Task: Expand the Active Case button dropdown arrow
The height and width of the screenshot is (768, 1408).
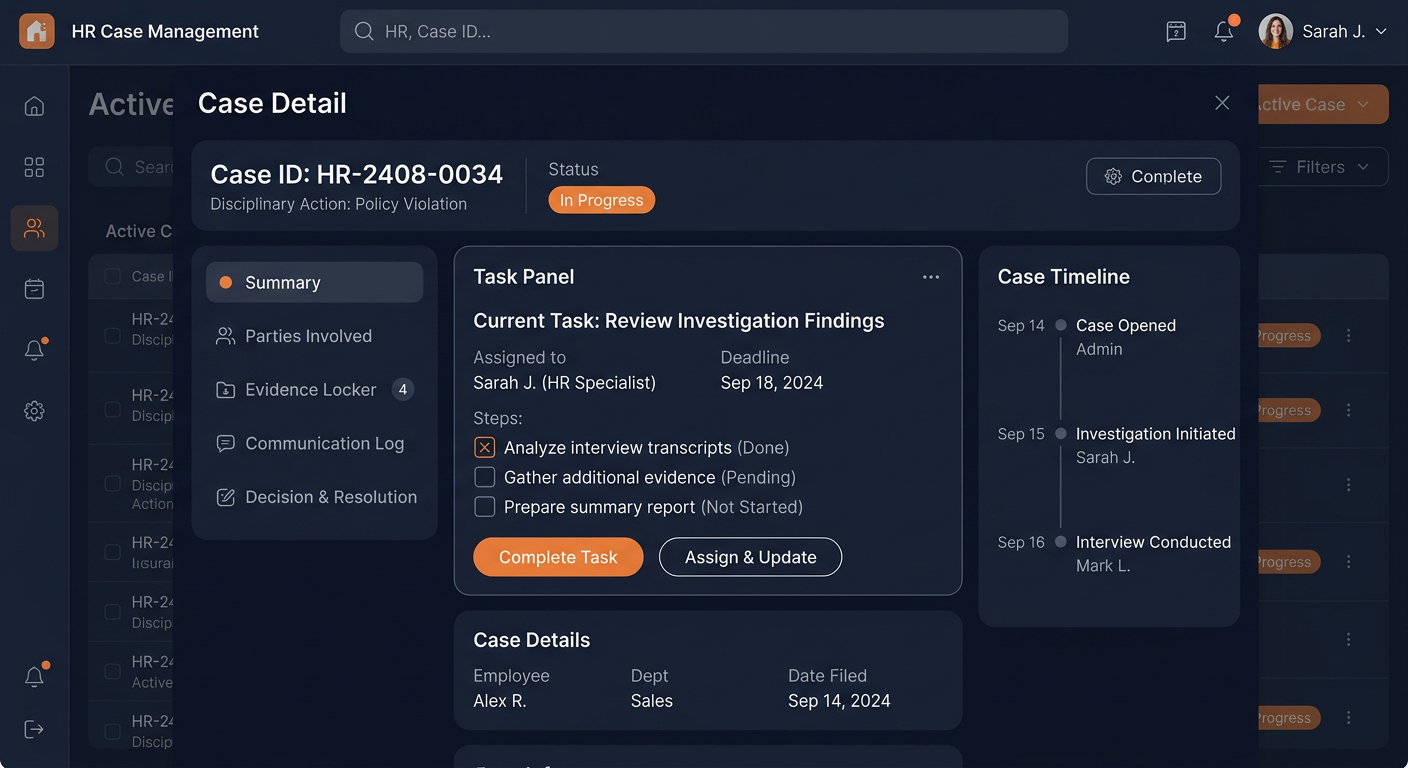Action: [x=1363, y=104]
